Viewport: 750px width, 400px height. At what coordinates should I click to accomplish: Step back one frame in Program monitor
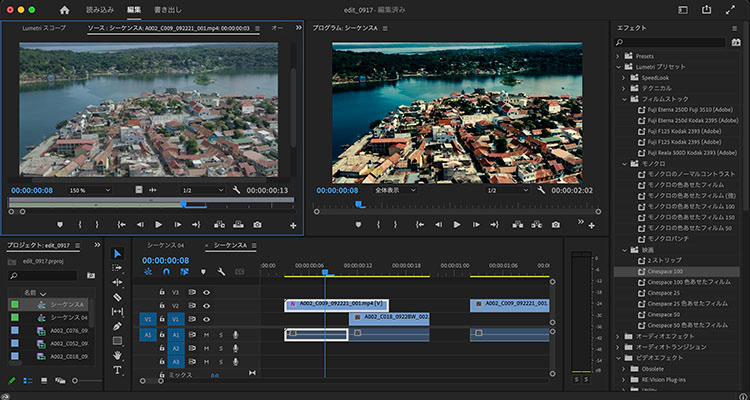click(x=438, y=224)
